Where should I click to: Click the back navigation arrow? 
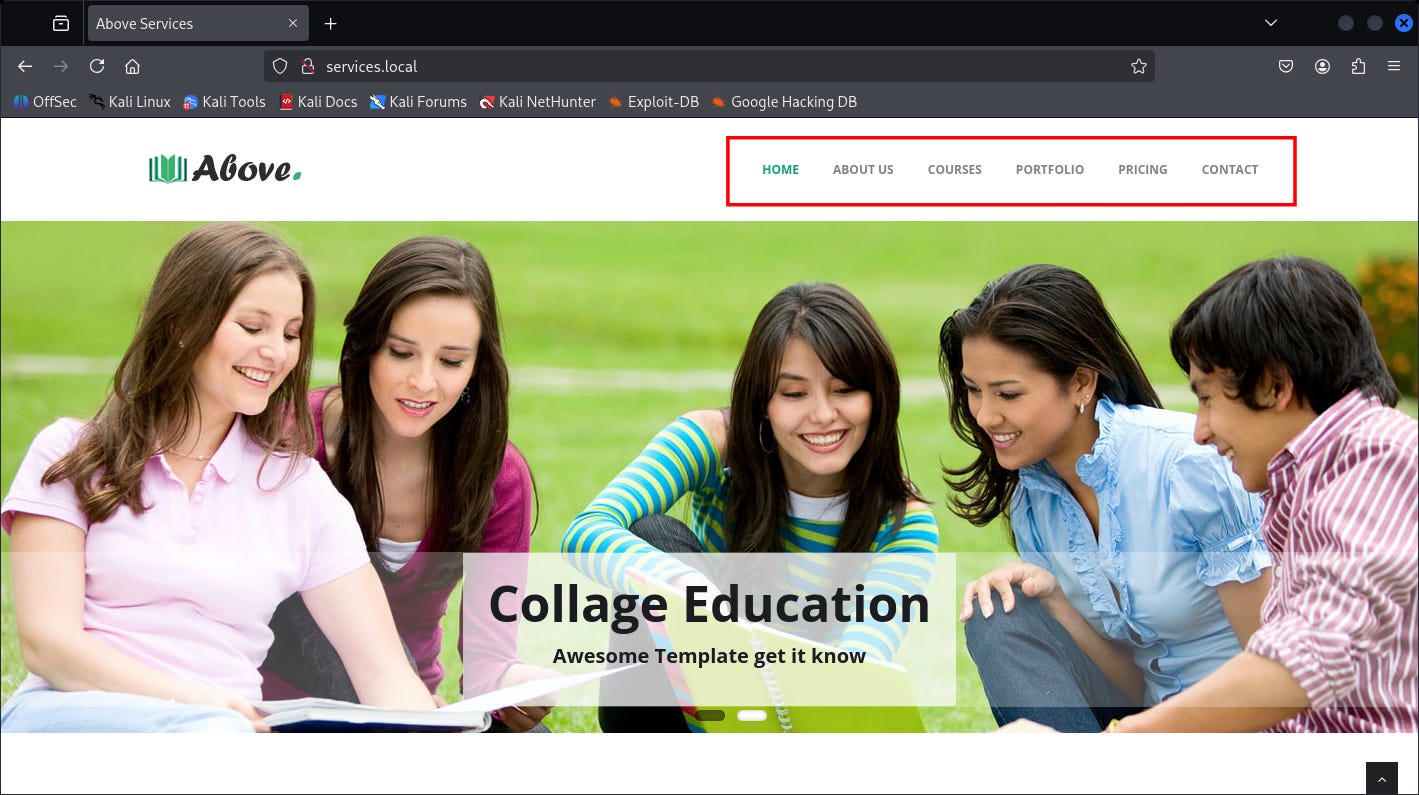pyautogui.click(x=25, y=66)
